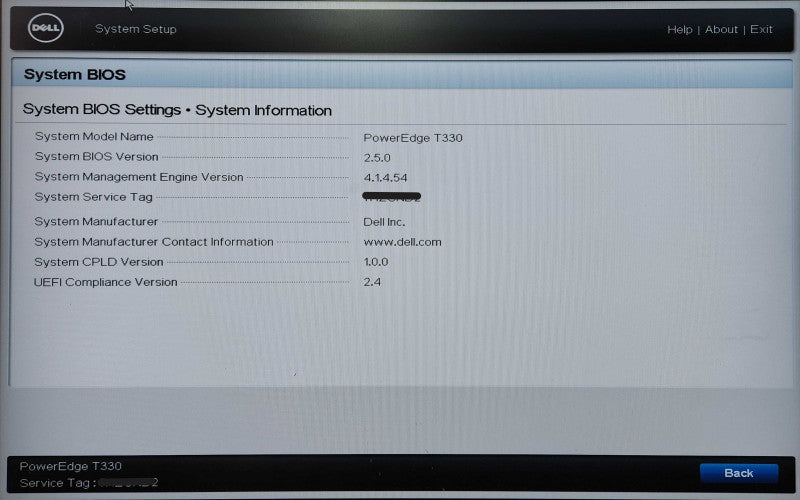Select the System CPLD Version label
This screenshot has width=800, height=500.
(98, 262)
